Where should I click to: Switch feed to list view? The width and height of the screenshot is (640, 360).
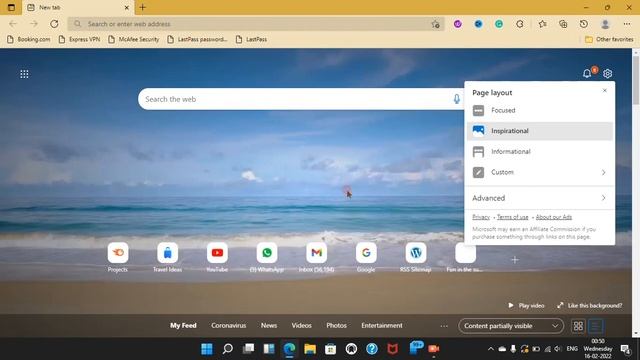596,326
